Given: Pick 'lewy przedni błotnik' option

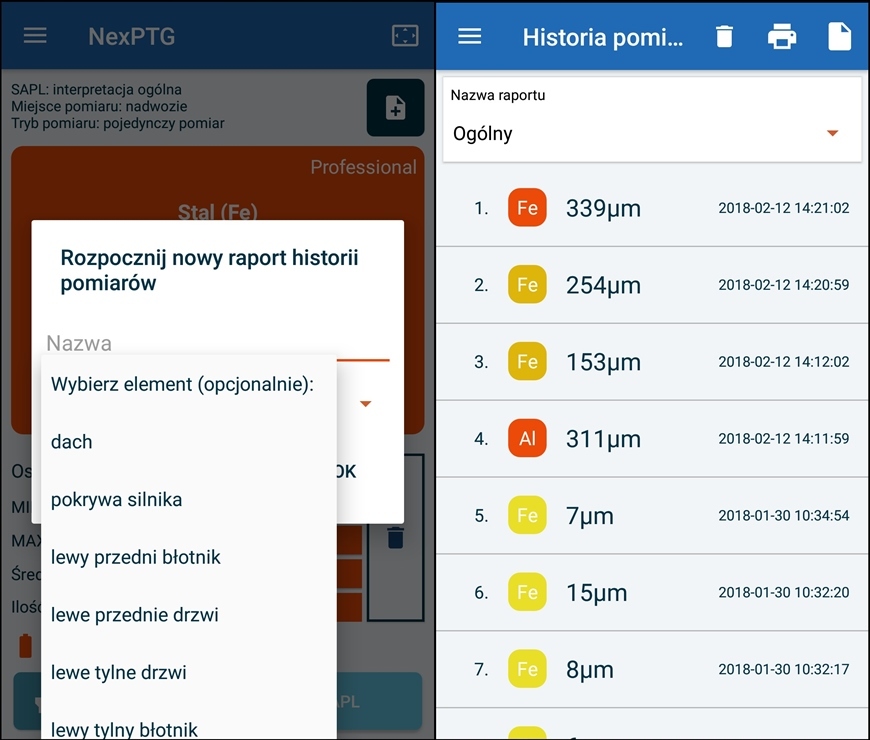Looking at the screenshot, I should [136, 557].
